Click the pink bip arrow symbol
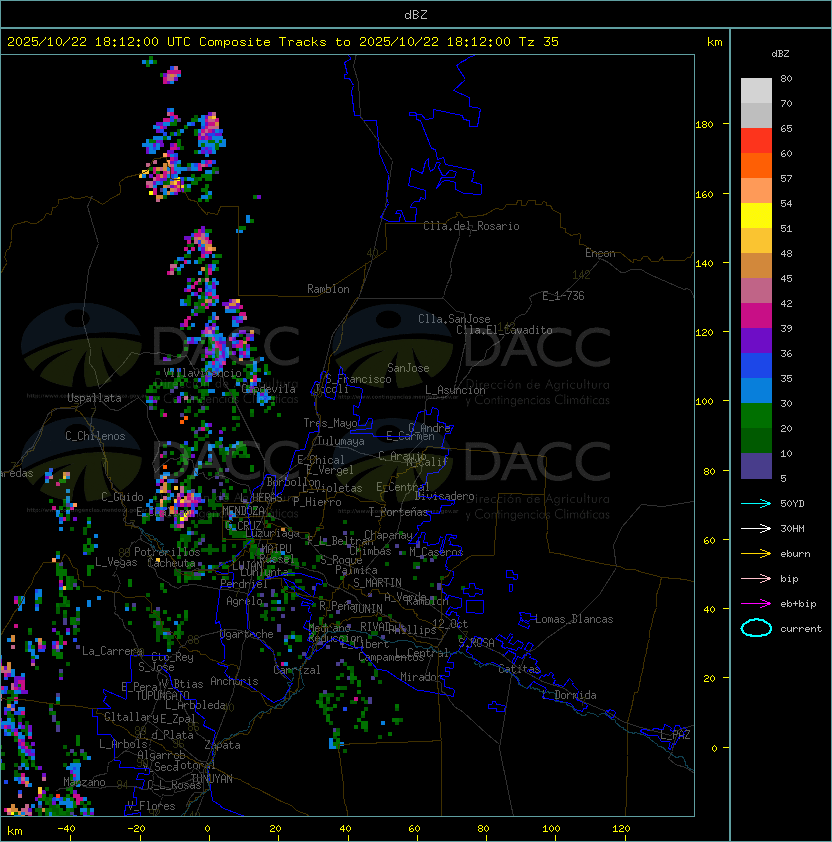Image resolution: width=832 pixels, height=842 pixels. coord(756,579)
